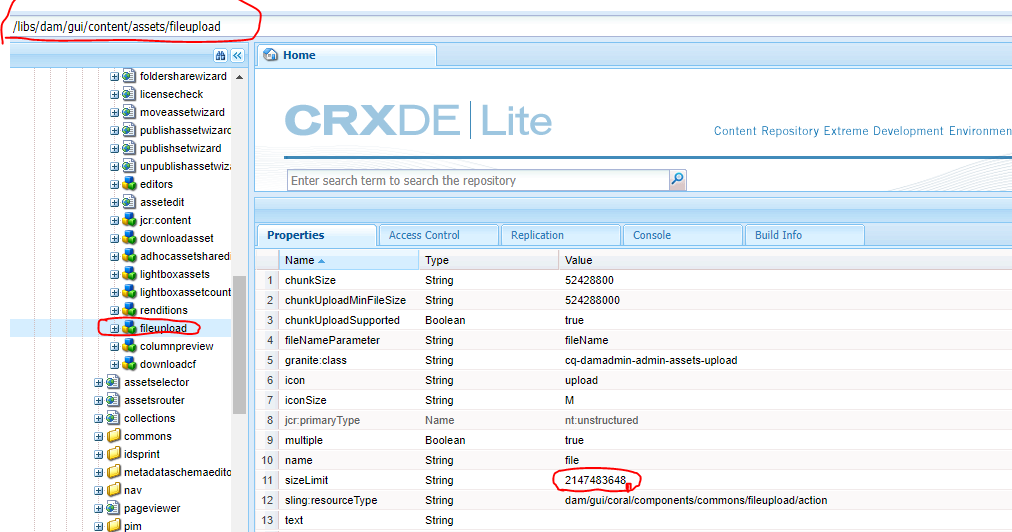Click the tree panel scrollbar thumb
Image resolution: width=1012 pixels, height=532 pixels.
click(239, 345)
